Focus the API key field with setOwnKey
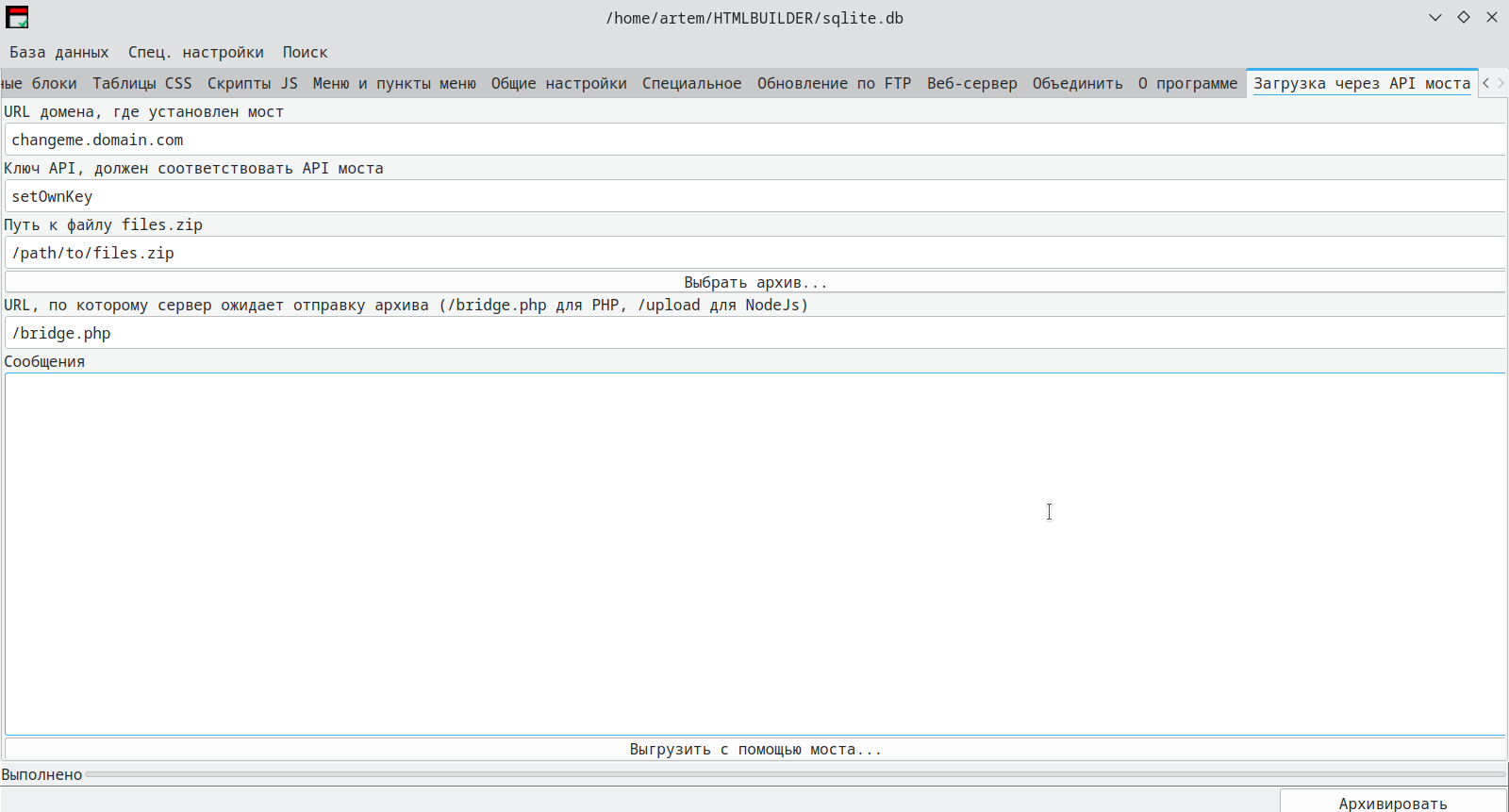This screenshot has width=1509, height=812. tap(755, 196)
